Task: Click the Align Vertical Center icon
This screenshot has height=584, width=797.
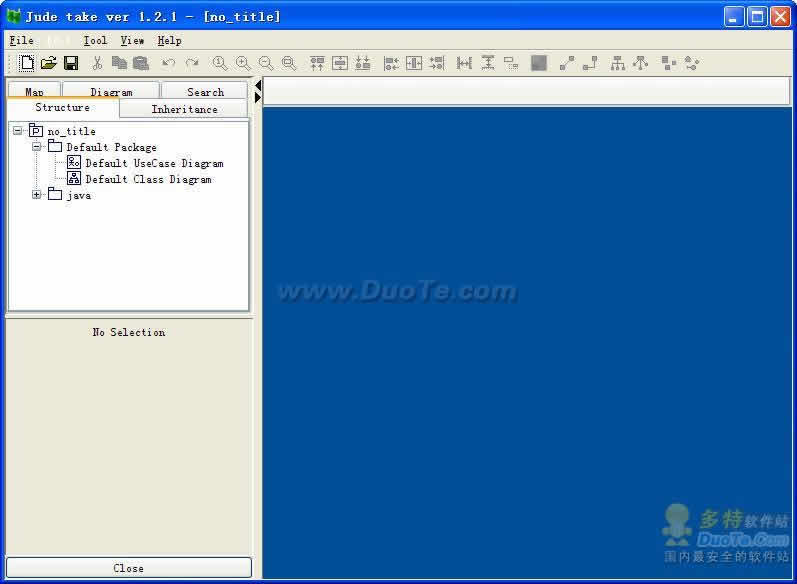Action: [414, 63]
